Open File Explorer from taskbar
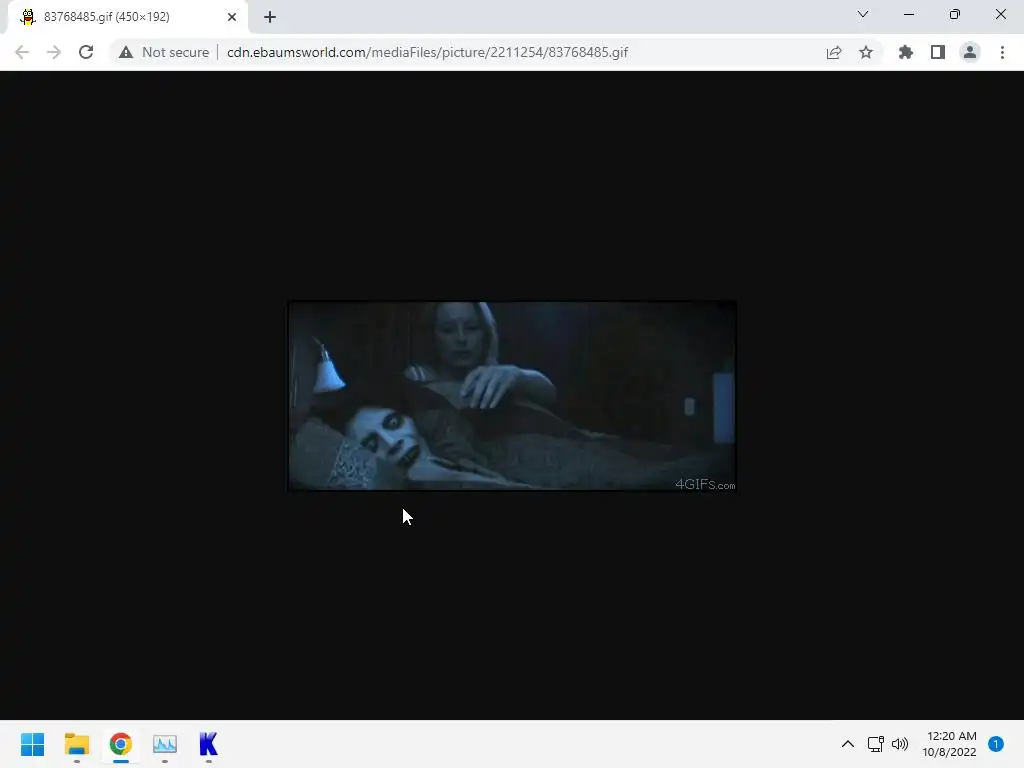This screenshot has width=1024, height=768. 76,744
